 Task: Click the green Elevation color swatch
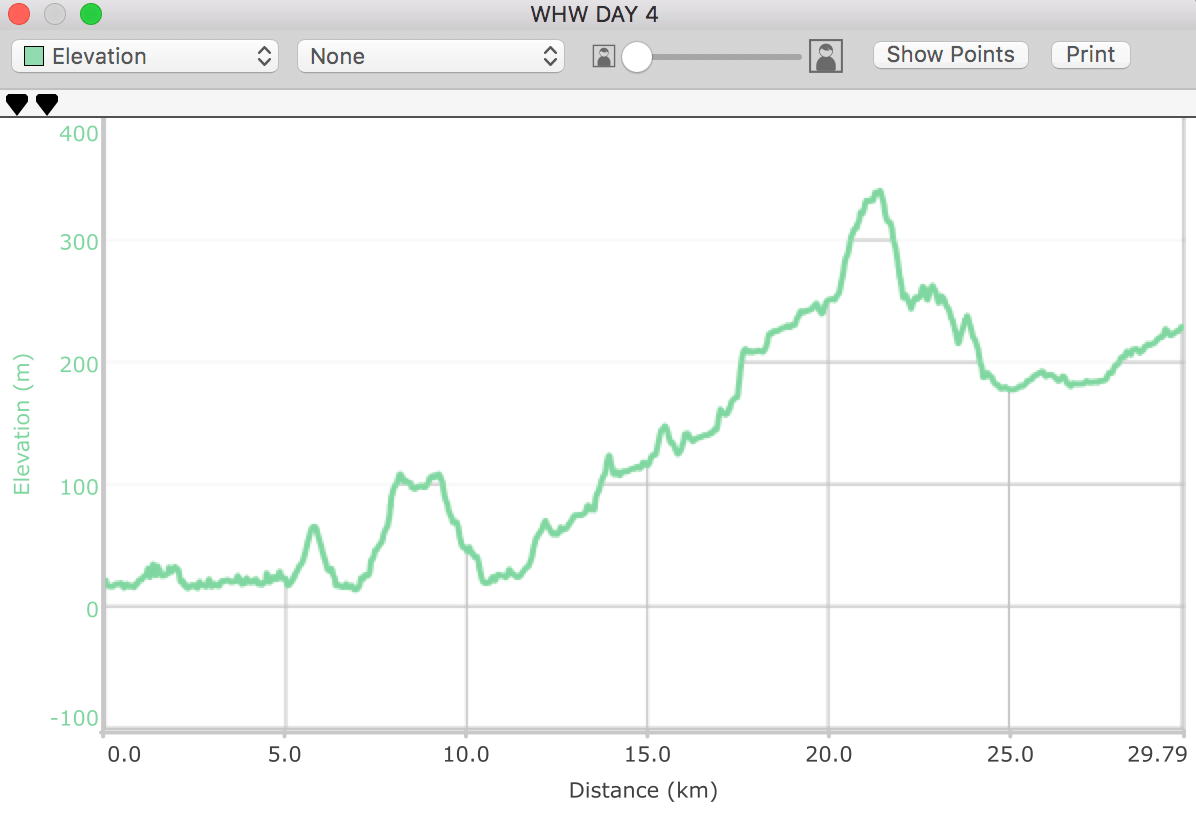click(34, 56)
